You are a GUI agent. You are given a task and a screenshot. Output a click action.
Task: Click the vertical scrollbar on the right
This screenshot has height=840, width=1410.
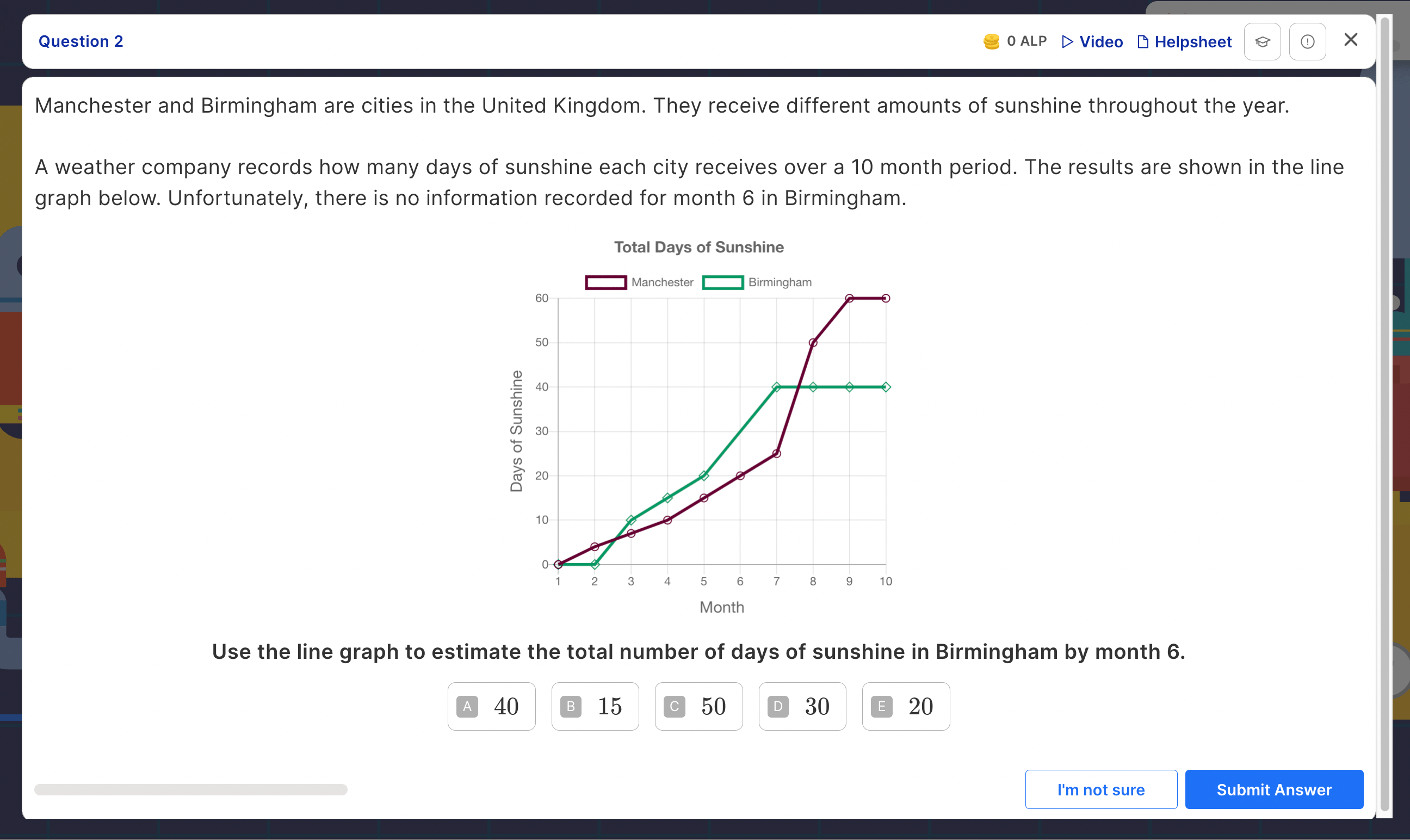click(x=1384, y=413)
